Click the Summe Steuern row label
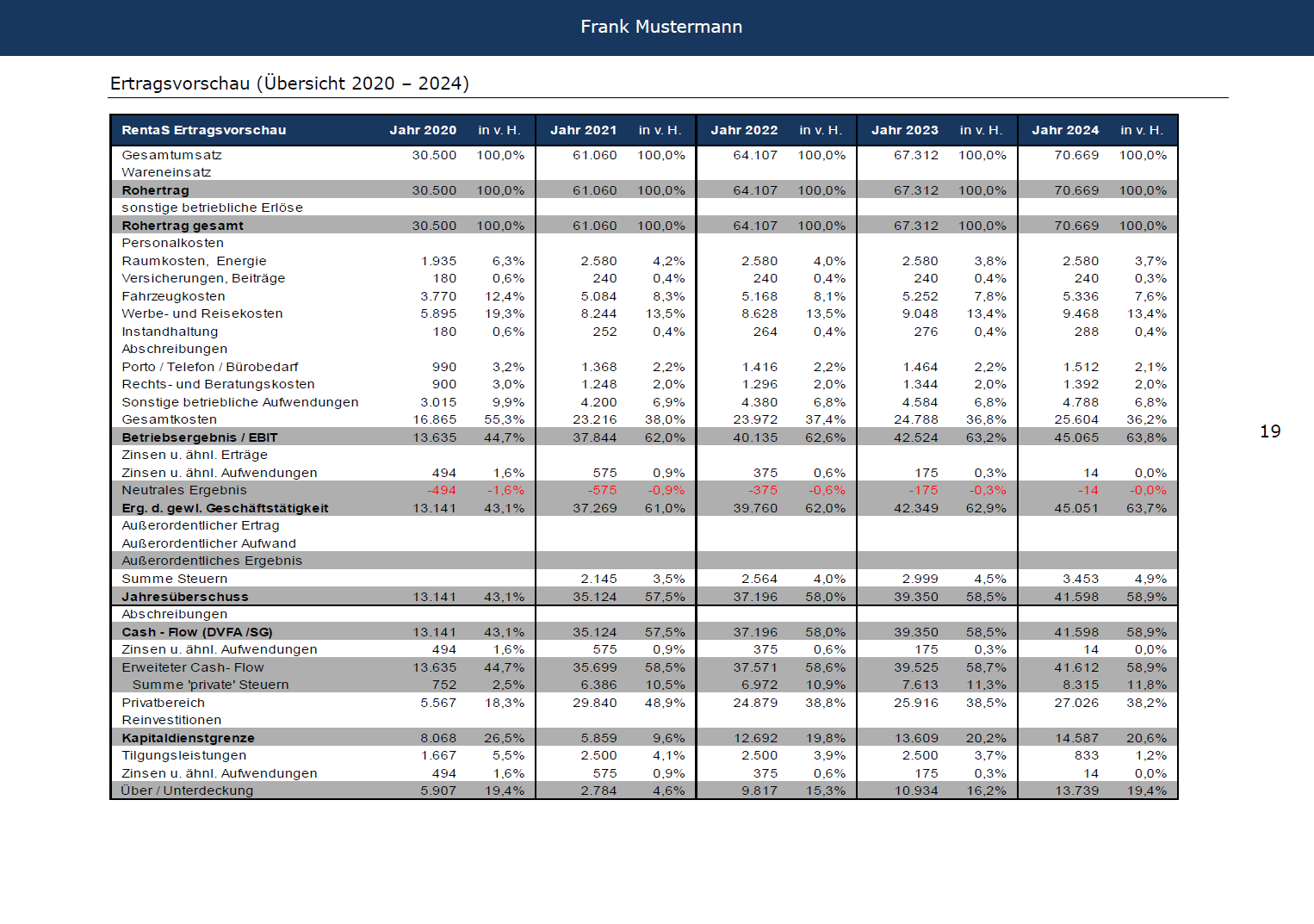 (x=175, y=579)
